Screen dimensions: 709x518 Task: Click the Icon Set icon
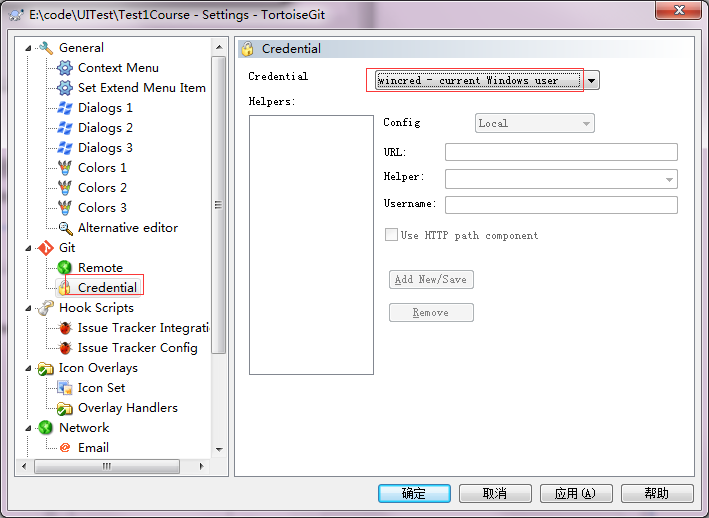click(65, 388)
